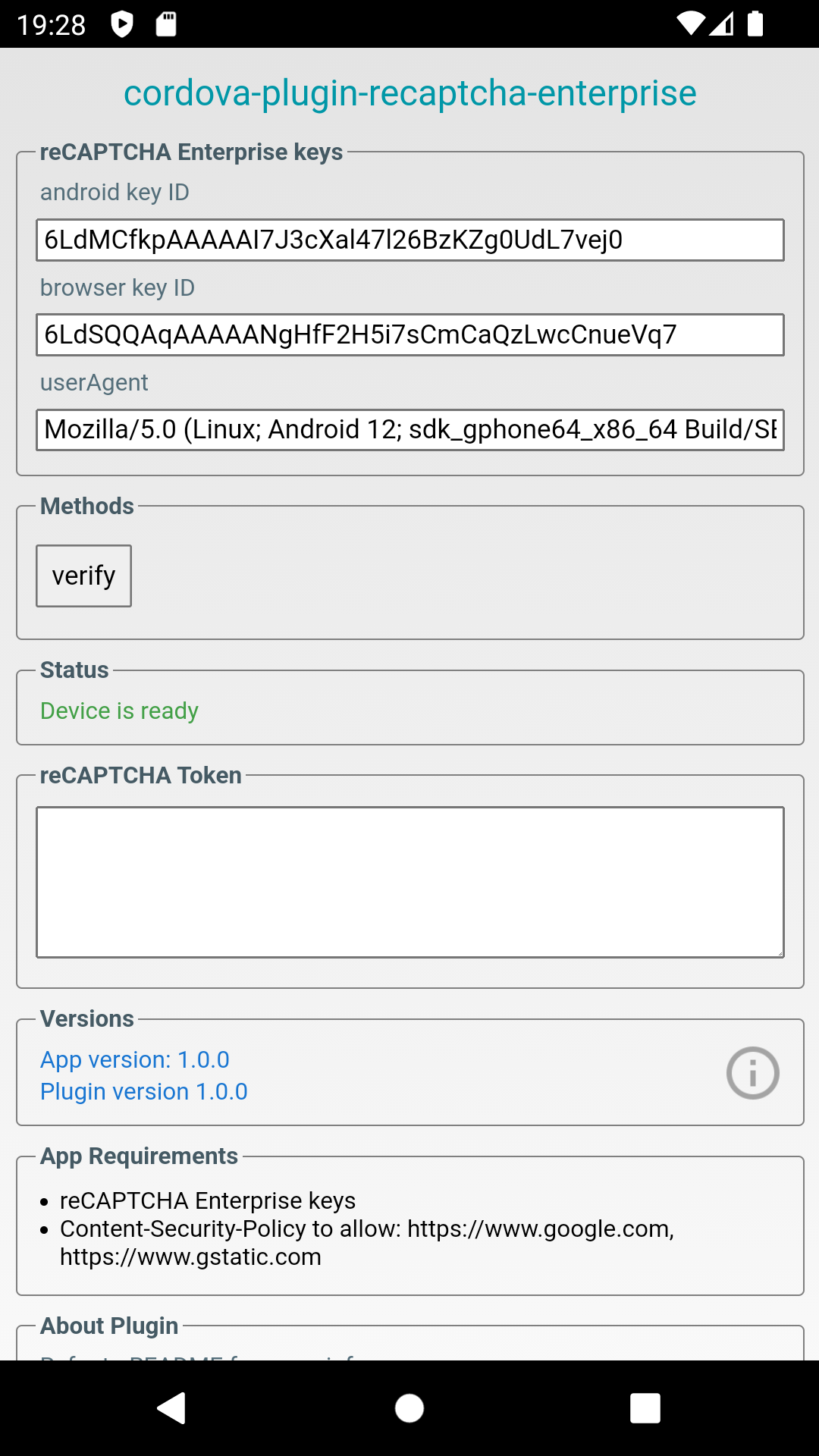Open recent apps with the square button
This screenshot has height=1456, width=819.
pyautogui.click(x=645, y=1408)
